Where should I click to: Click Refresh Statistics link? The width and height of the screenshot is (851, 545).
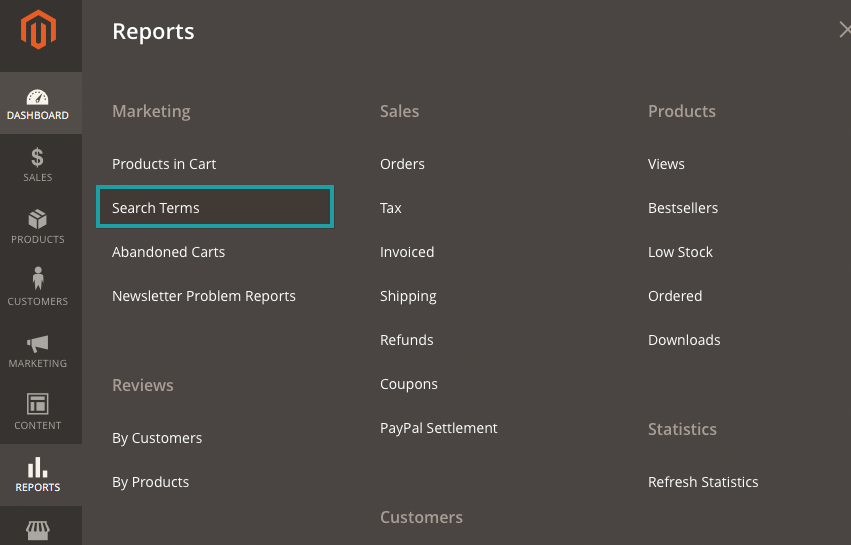pos(703,482)
